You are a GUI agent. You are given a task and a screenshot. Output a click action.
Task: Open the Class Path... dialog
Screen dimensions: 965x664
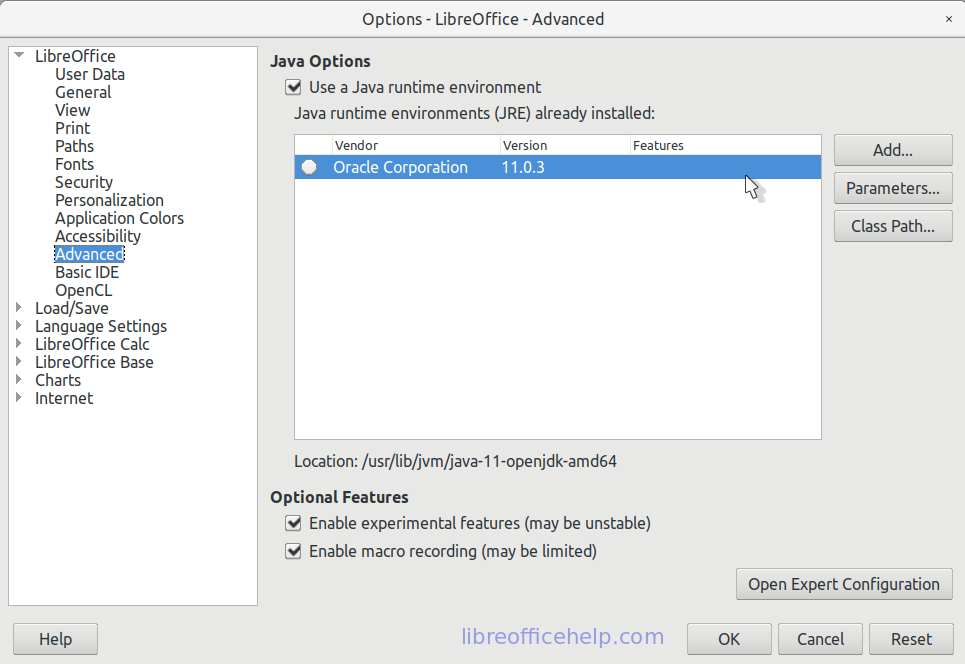(892, 226)
